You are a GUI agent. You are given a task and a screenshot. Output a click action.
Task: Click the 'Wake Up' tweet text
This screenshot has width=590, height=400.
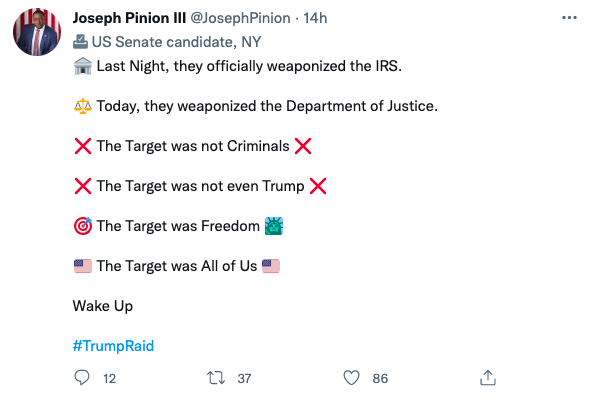coord(103,306)
